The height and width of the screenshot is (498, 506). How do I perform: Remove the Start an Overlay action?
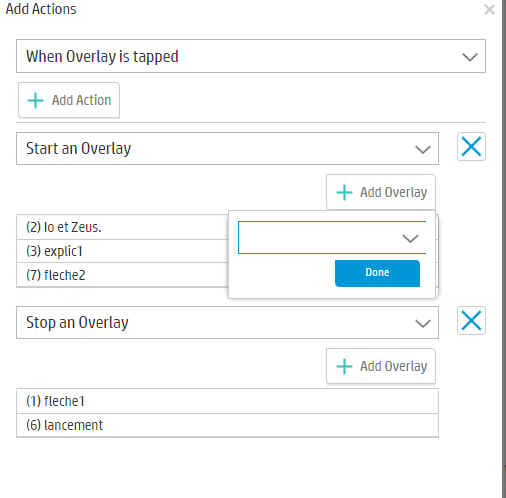pos(471,147)
